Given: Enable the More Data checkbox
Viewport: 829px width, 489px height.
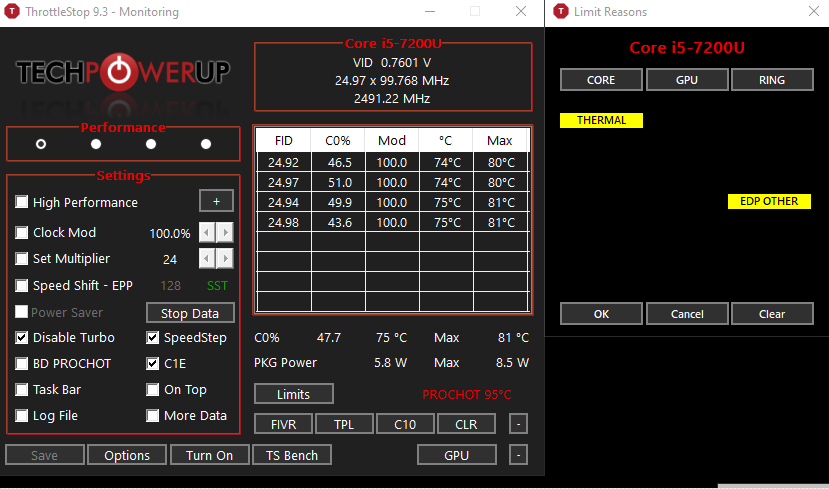Looking at the screenshot, I should (153, 416).
